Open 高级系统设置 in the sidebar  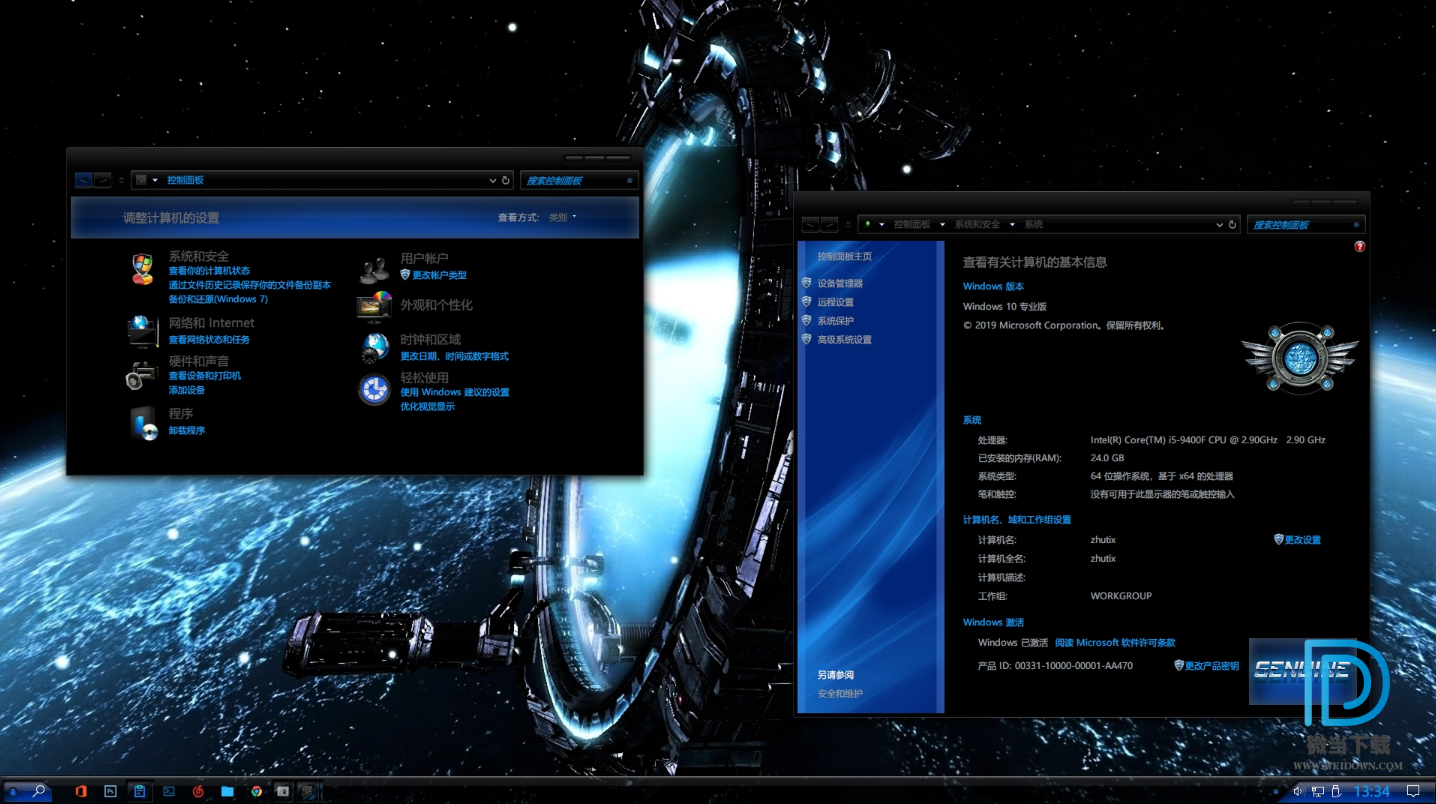(844, 340)
